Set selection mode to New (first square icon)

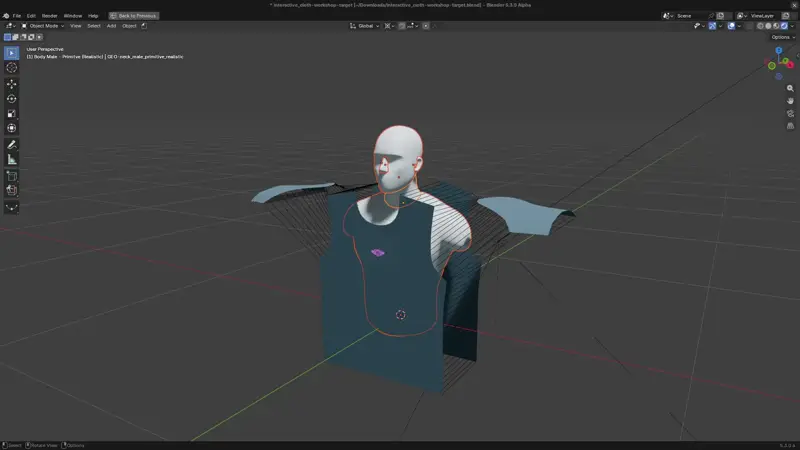tap(7, 37)
